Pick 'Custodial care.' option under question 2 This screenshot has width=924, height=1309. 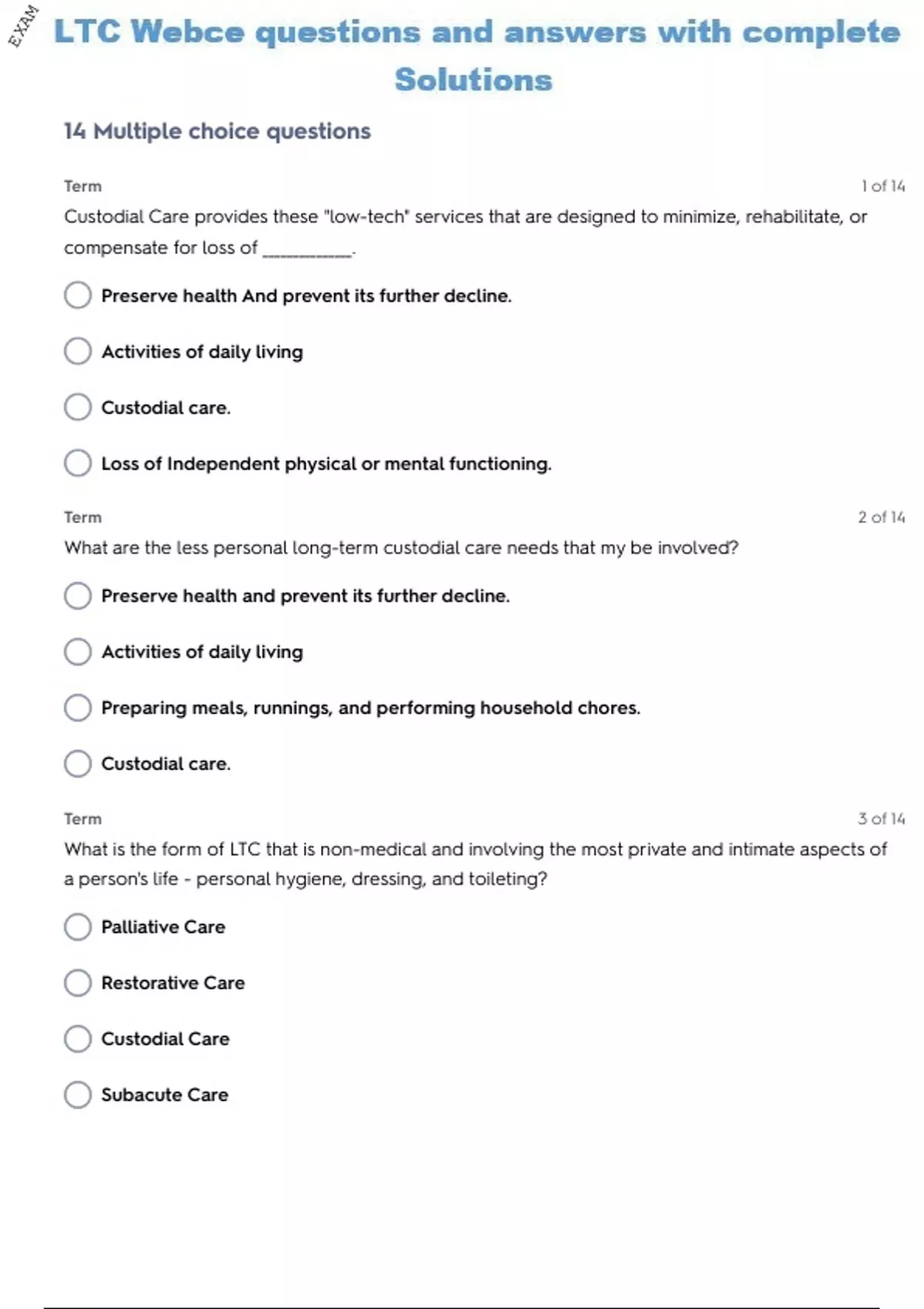pyautogui.click(x=78, y=763)
